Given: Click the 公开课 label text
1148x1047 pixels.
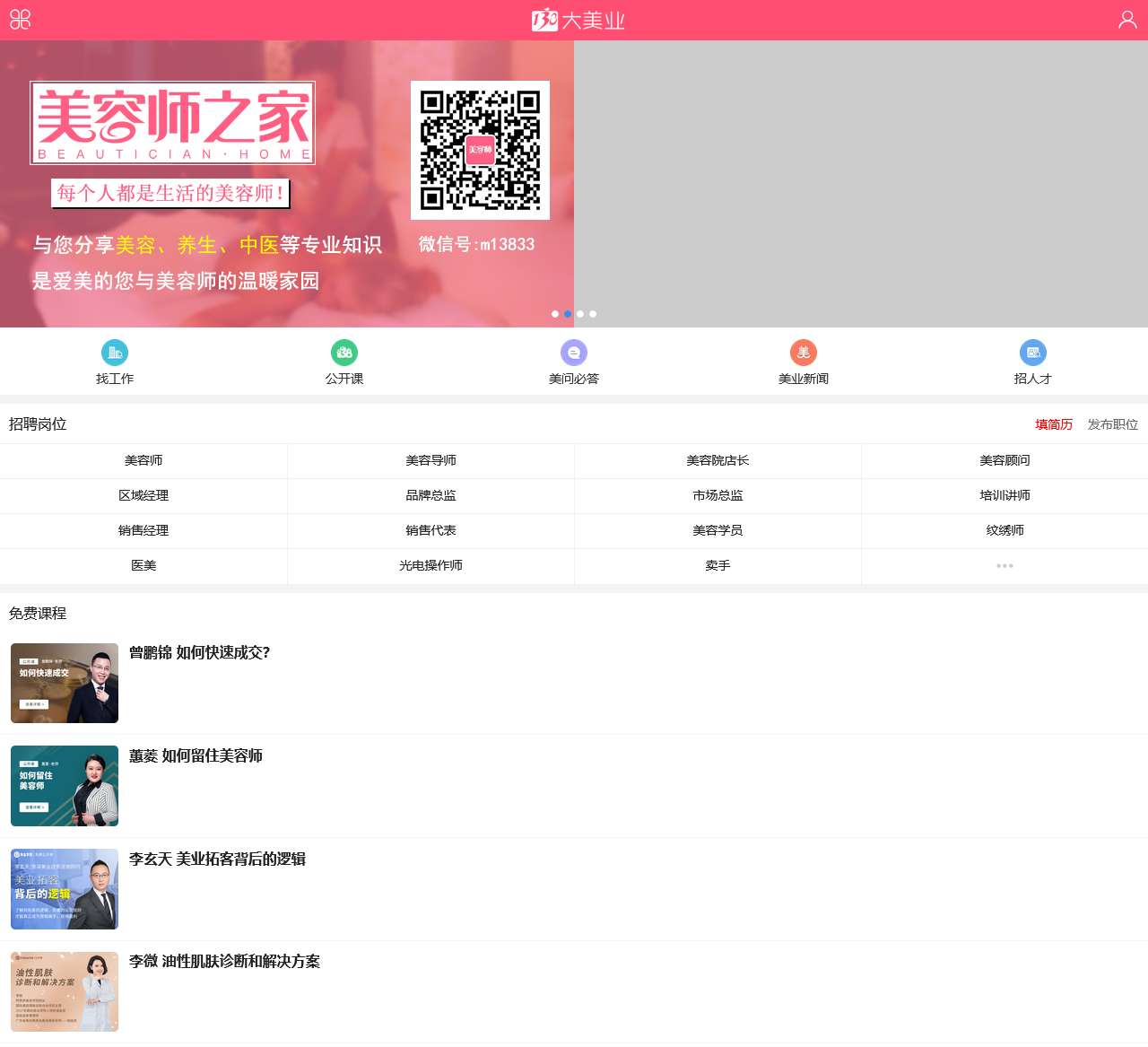Looking at the screenshot, I should coord(344,379).
